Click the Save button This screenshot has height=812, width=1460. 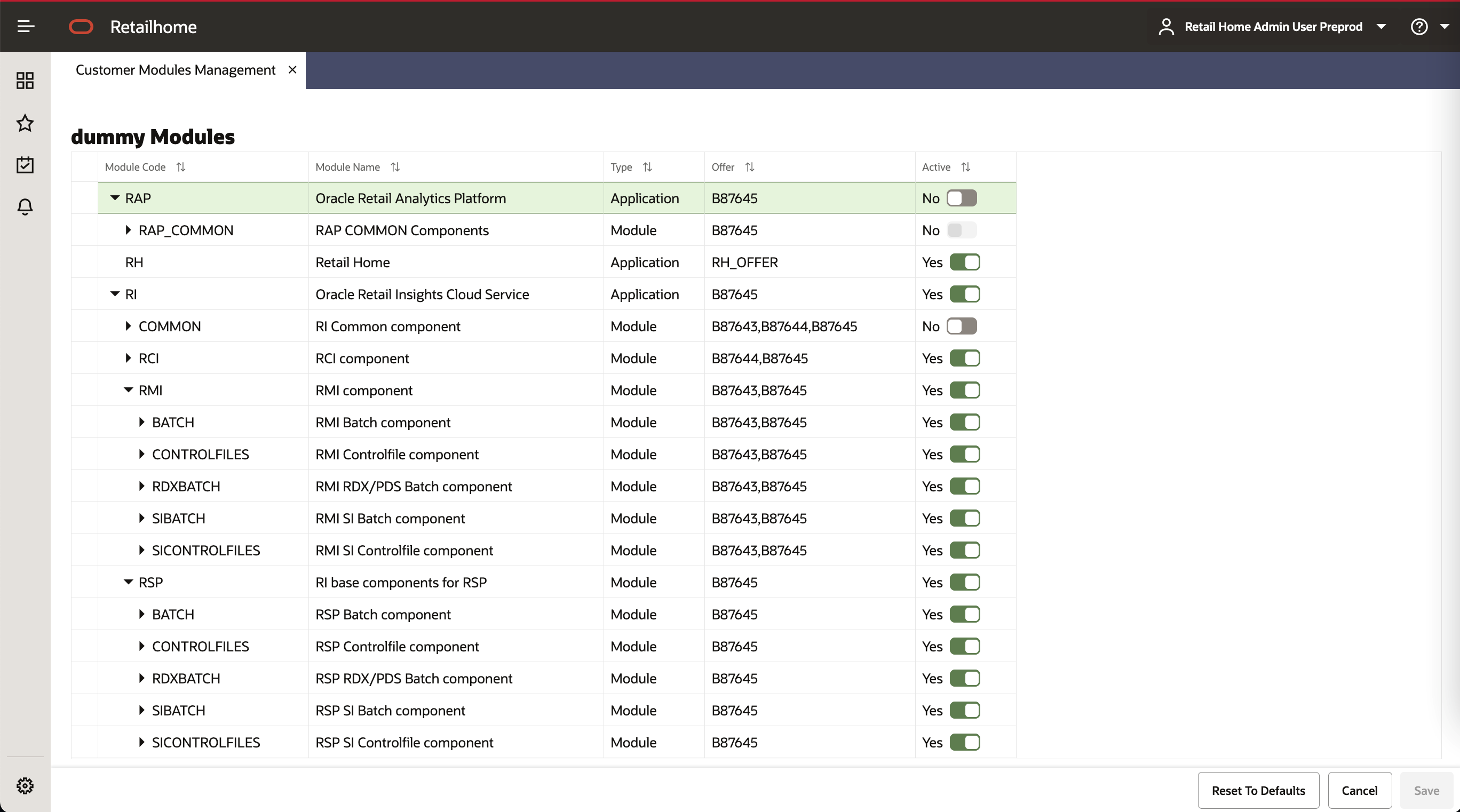1426,791
